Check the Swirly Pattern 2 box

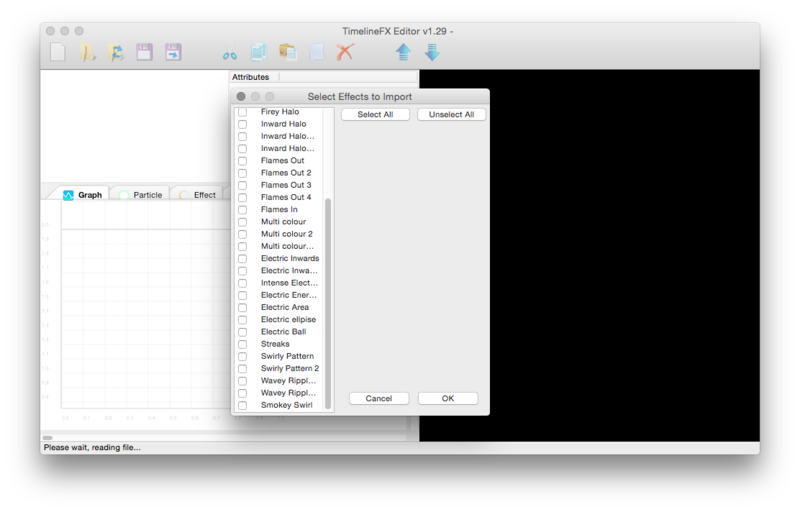coord(242,369)
